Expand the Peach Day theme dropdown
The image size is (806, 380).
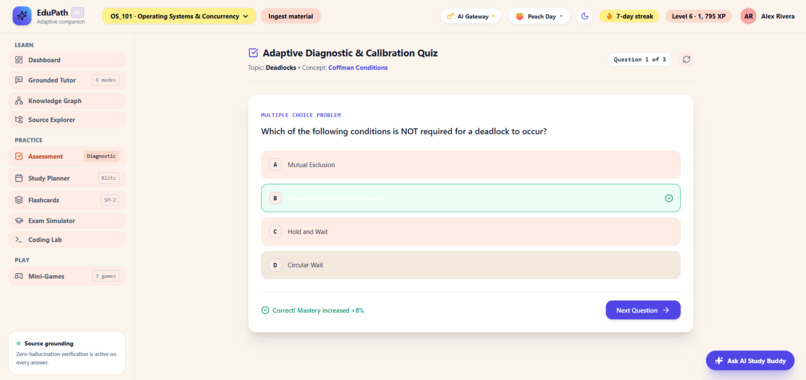tap(539, 16)
